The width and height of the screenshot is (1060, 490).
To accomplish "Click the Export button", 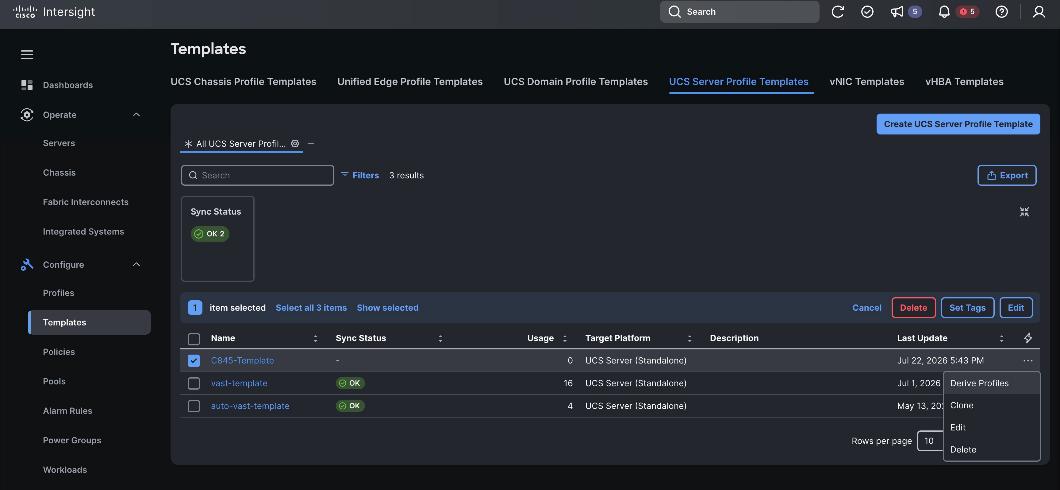I will coord(1007,175).
